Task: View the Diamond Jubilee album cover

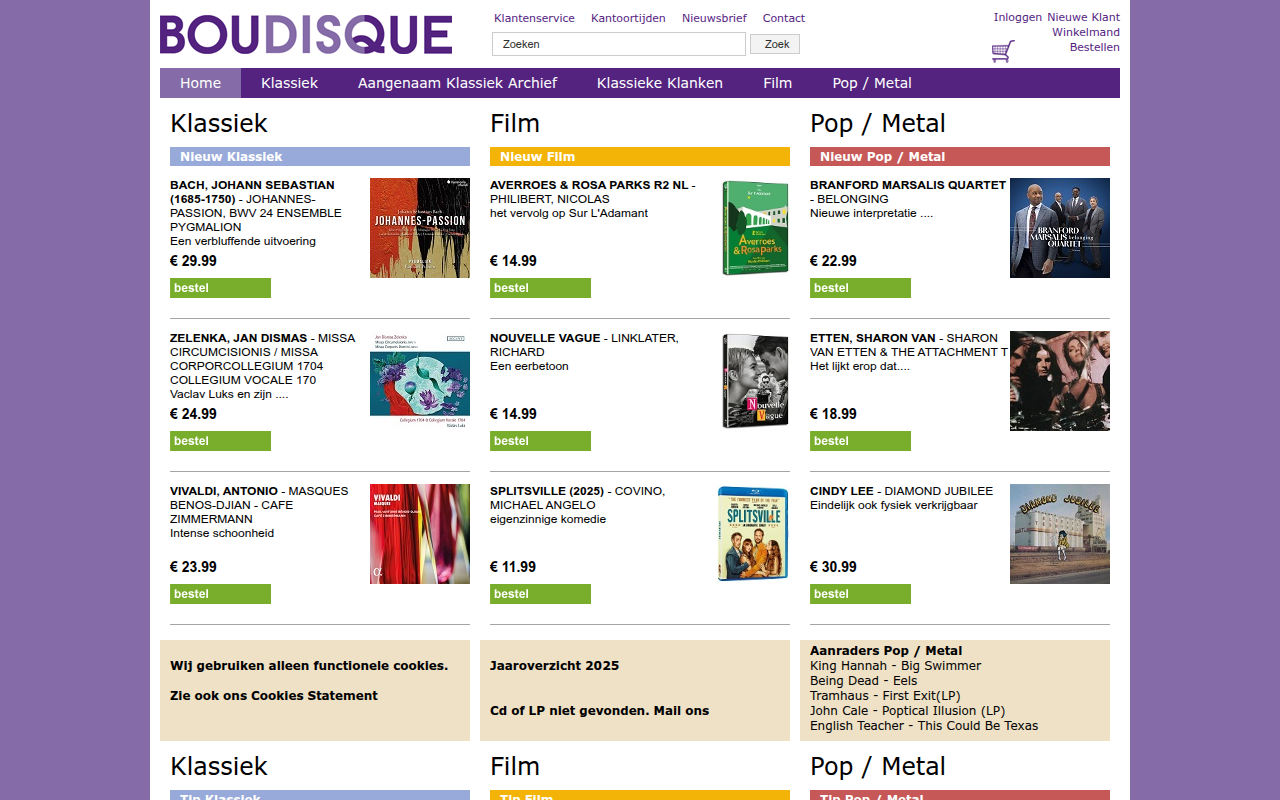Action: pos(1060,534)
